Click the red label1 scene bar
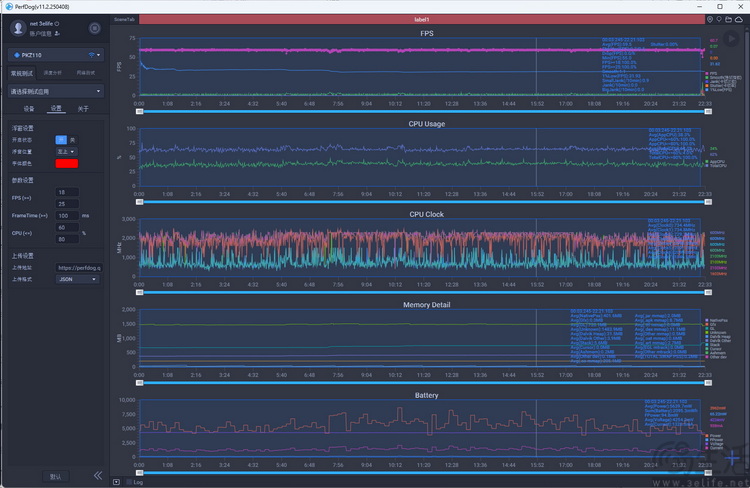Viewport: 750px width, 488px height. (421, 20)
